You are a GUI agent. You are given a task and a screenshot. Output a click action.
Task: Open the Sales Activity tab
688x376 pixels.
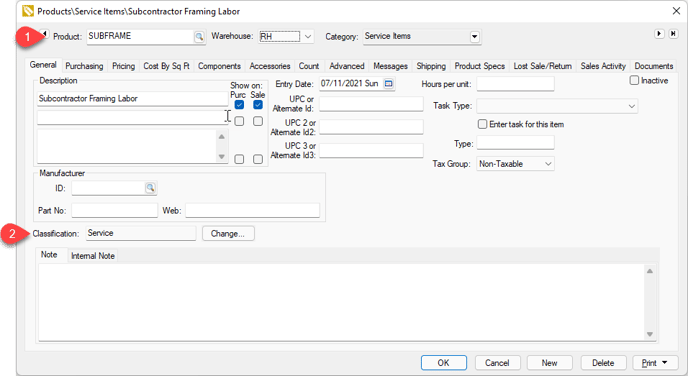pyautogui.click(x=603, y=66)
